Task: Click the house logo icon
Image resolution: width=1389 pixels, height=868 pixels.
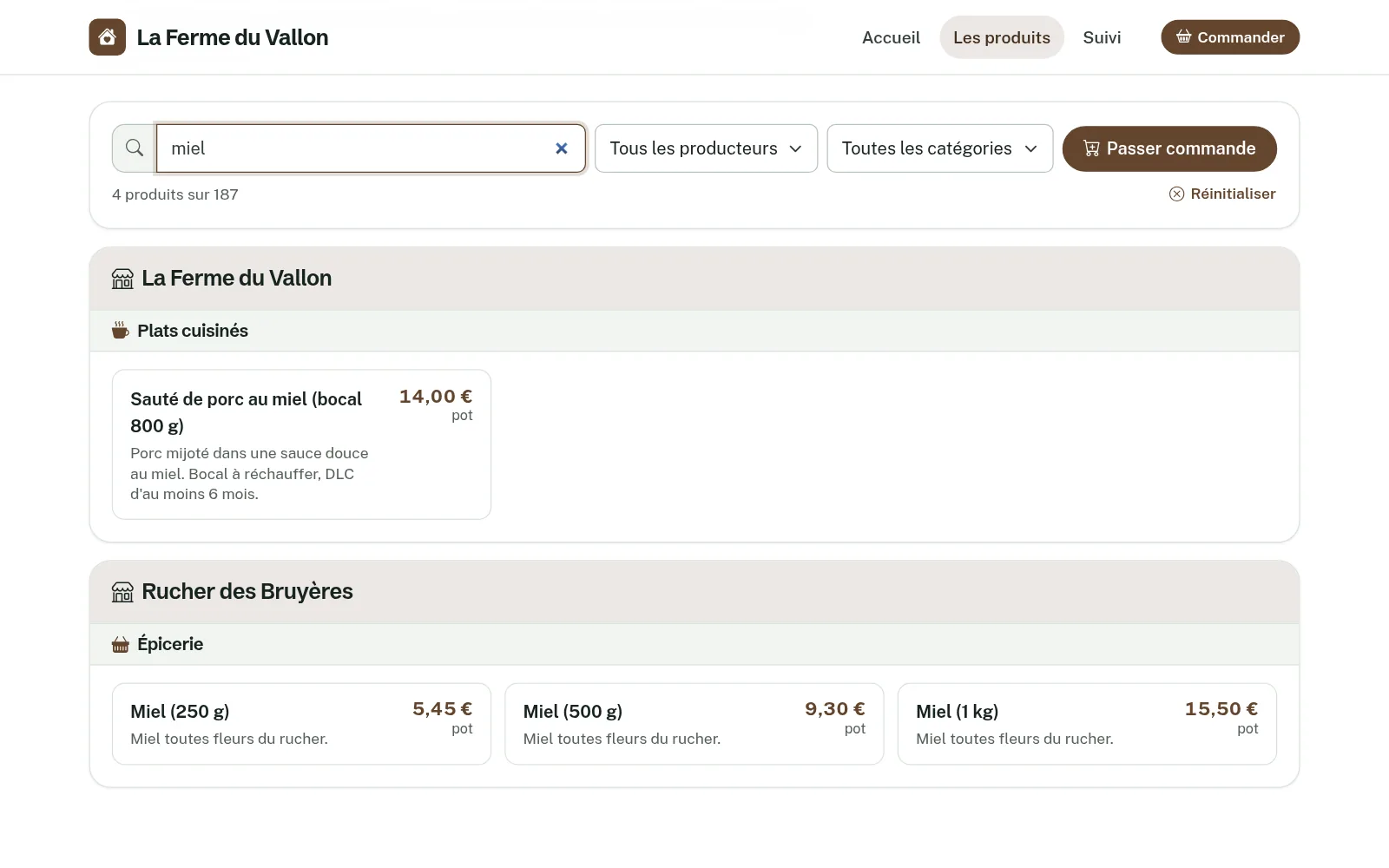Action: (x=108, y=37)
